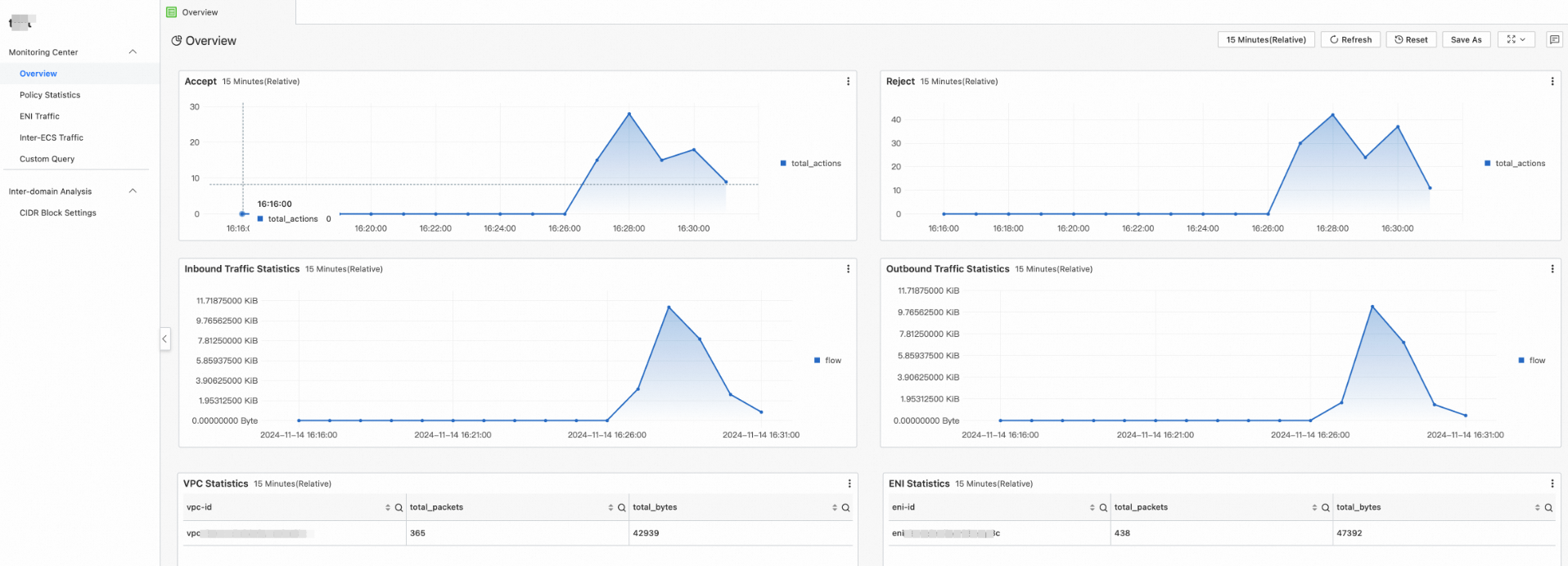The image size is (1568, 566).
Task: Collapse the left sidebar with arrow handle
Action: (164, 339)
